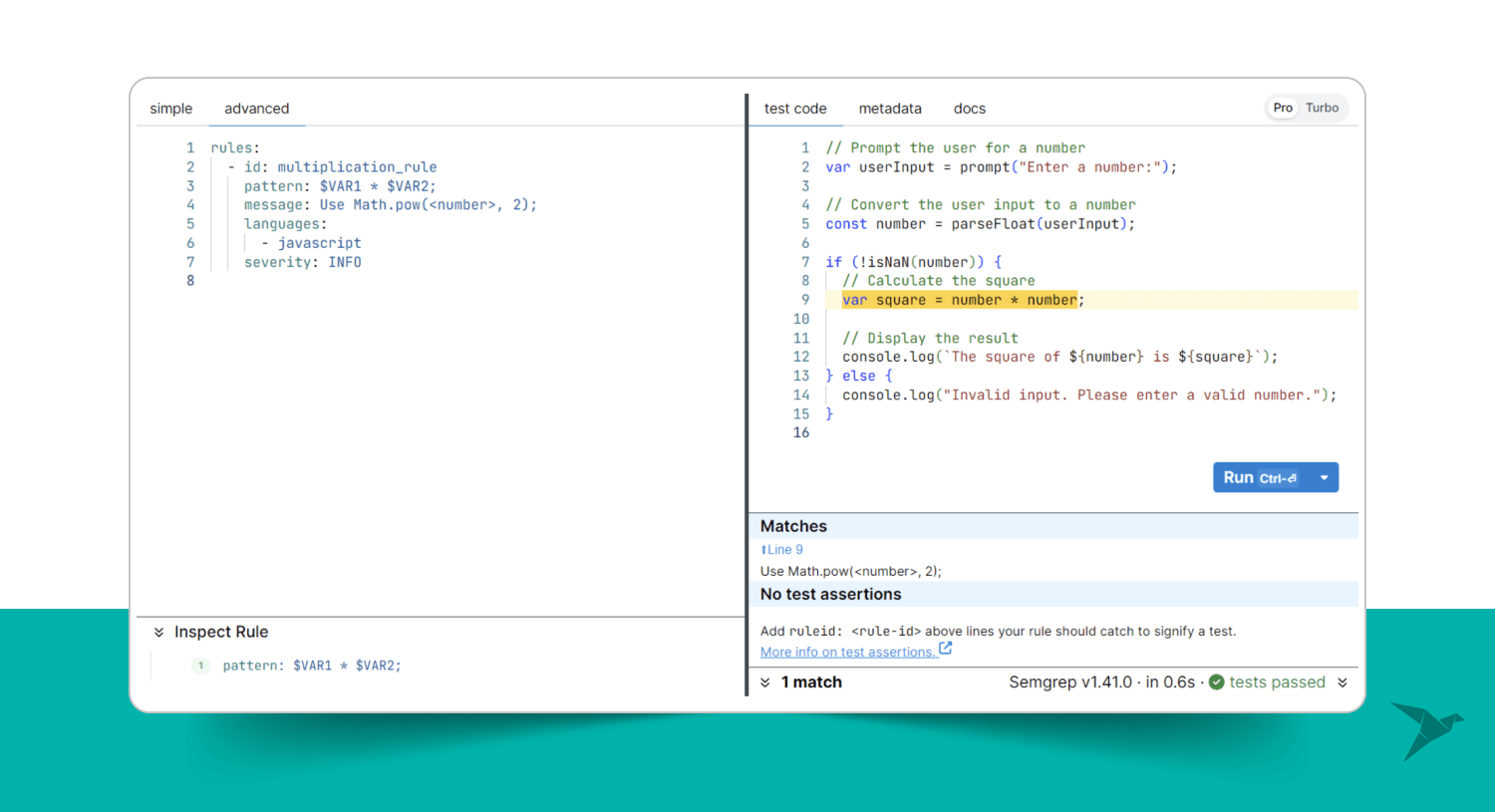Collapse the Inspect Rule section

(158, 632)
